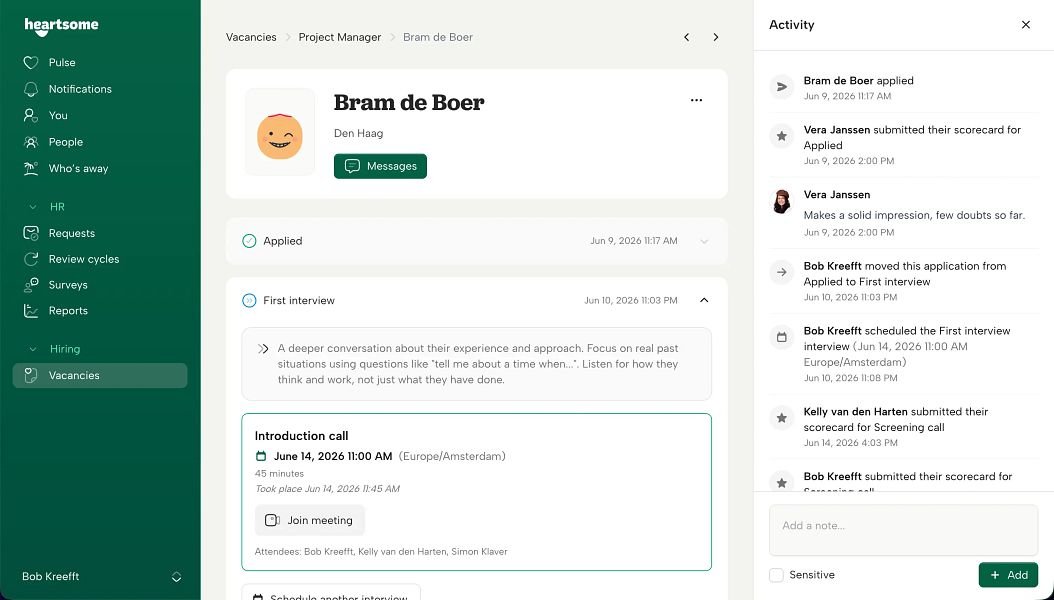
Task: Collapse the HR section
Action: 32,207
